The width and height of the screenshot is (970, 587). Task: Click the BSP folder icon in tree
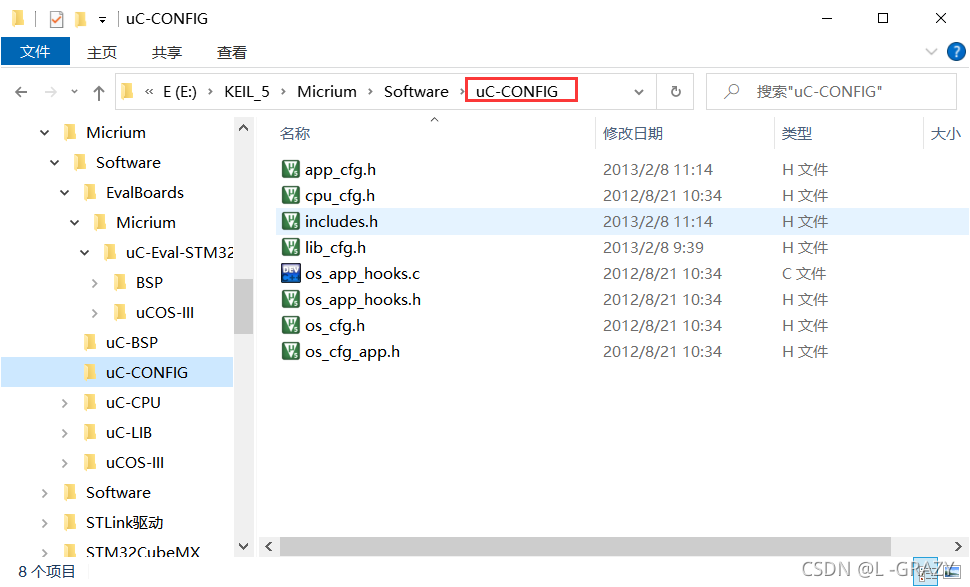coord(120,282)
